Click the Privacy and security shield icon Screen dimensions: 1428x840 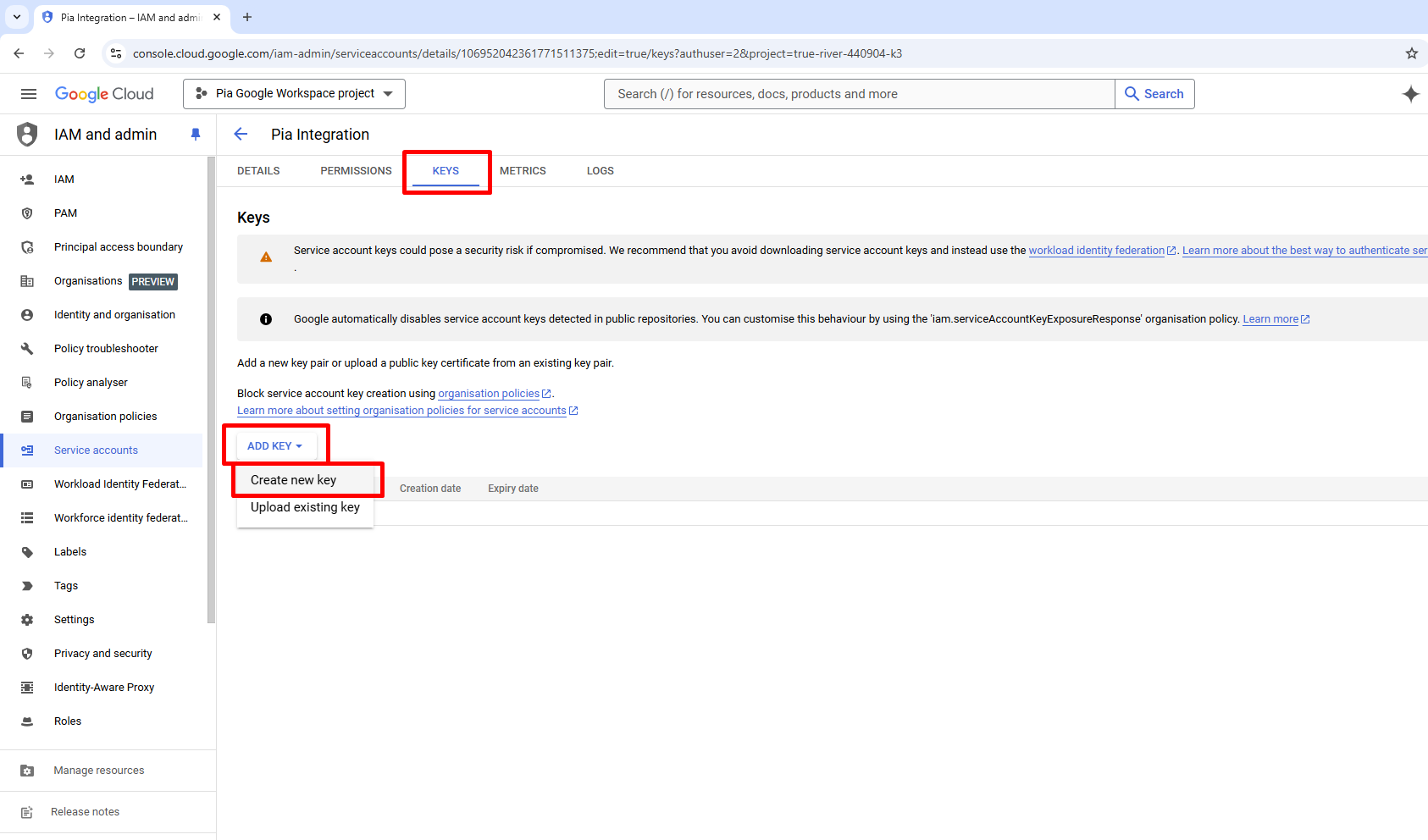tap(27, 654)
